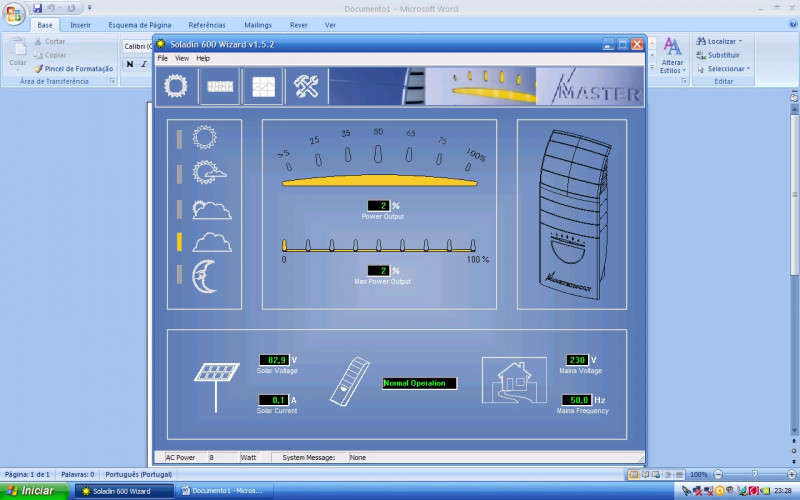Switch to the Referências ribbon tab
This screenshot has width=800, height=500.
[x=207, y=25]
